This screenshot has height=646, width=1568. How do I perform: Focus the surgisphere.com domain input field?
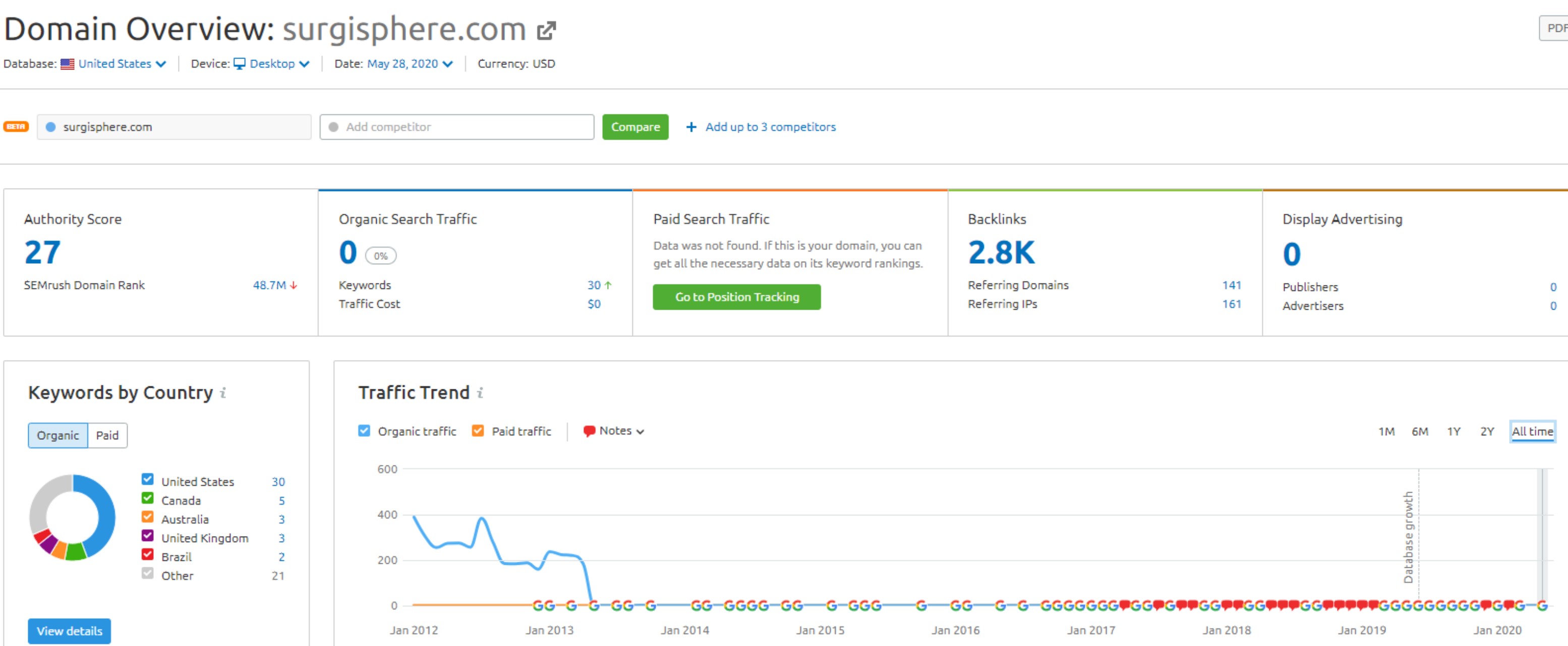click(174, 127)
